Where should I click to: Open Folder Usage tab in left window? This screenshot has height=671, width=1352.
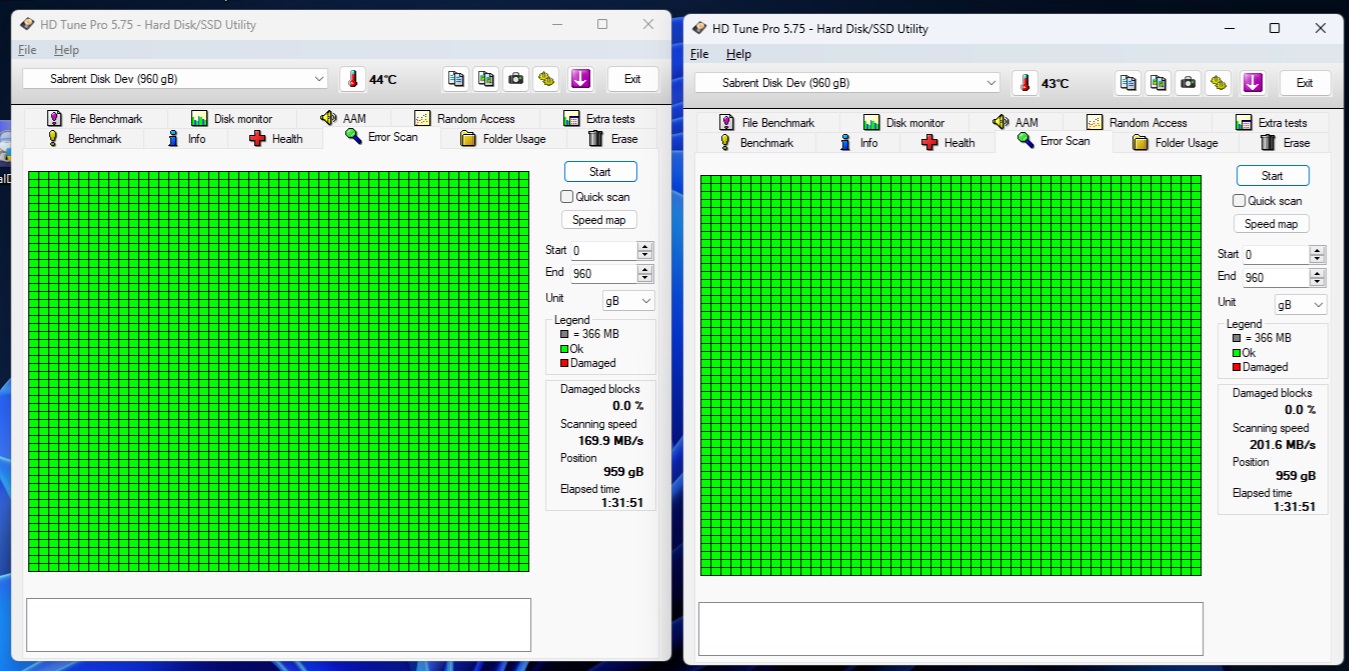pos(503,139)
